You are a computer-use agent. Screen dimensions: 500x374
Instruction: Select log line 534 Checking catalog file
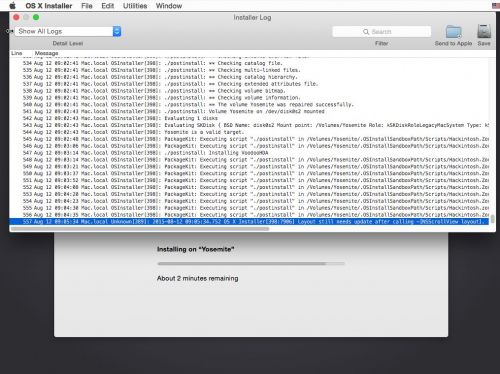point(249,63)
